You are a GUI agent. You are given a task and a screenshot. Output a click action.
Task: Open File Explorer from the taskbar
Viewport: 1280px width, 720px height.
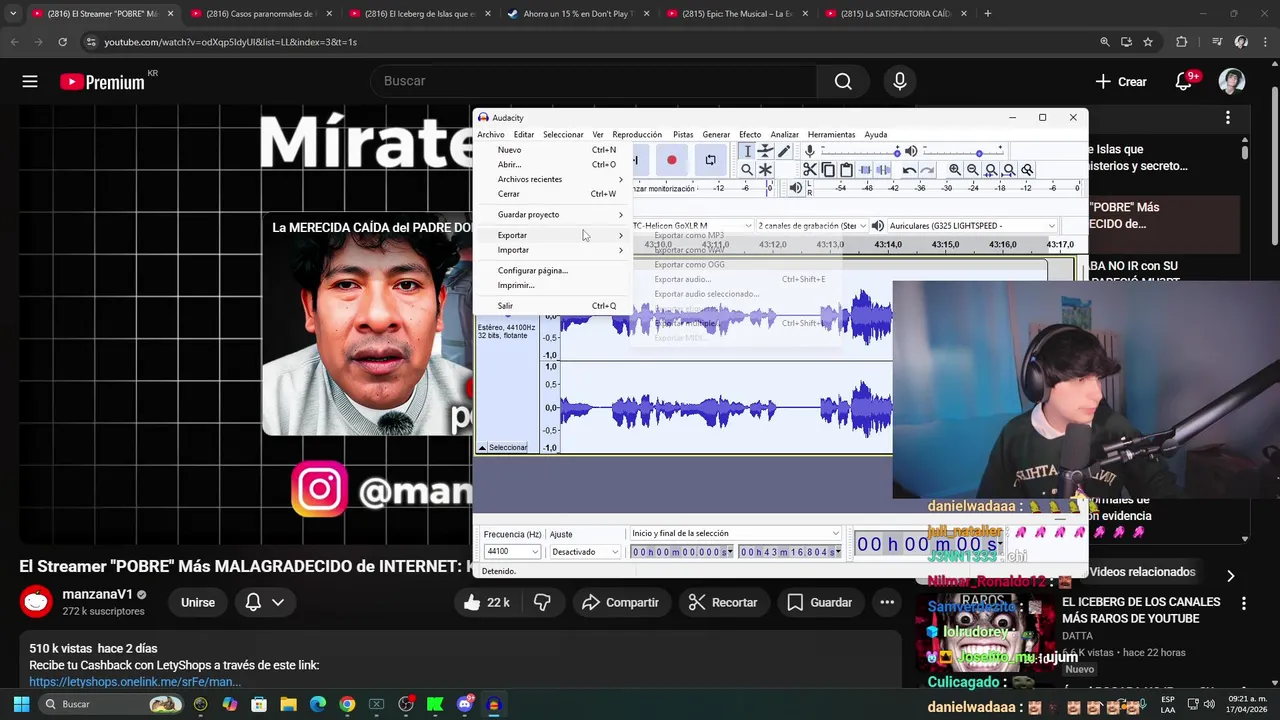click(x=288, y=704)
